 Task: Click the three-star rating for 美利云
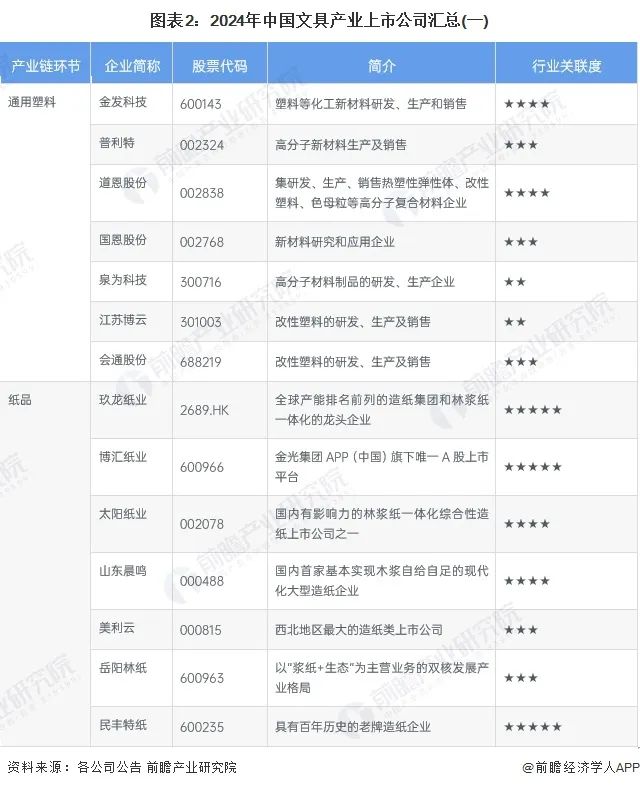[x=521, y=630]
